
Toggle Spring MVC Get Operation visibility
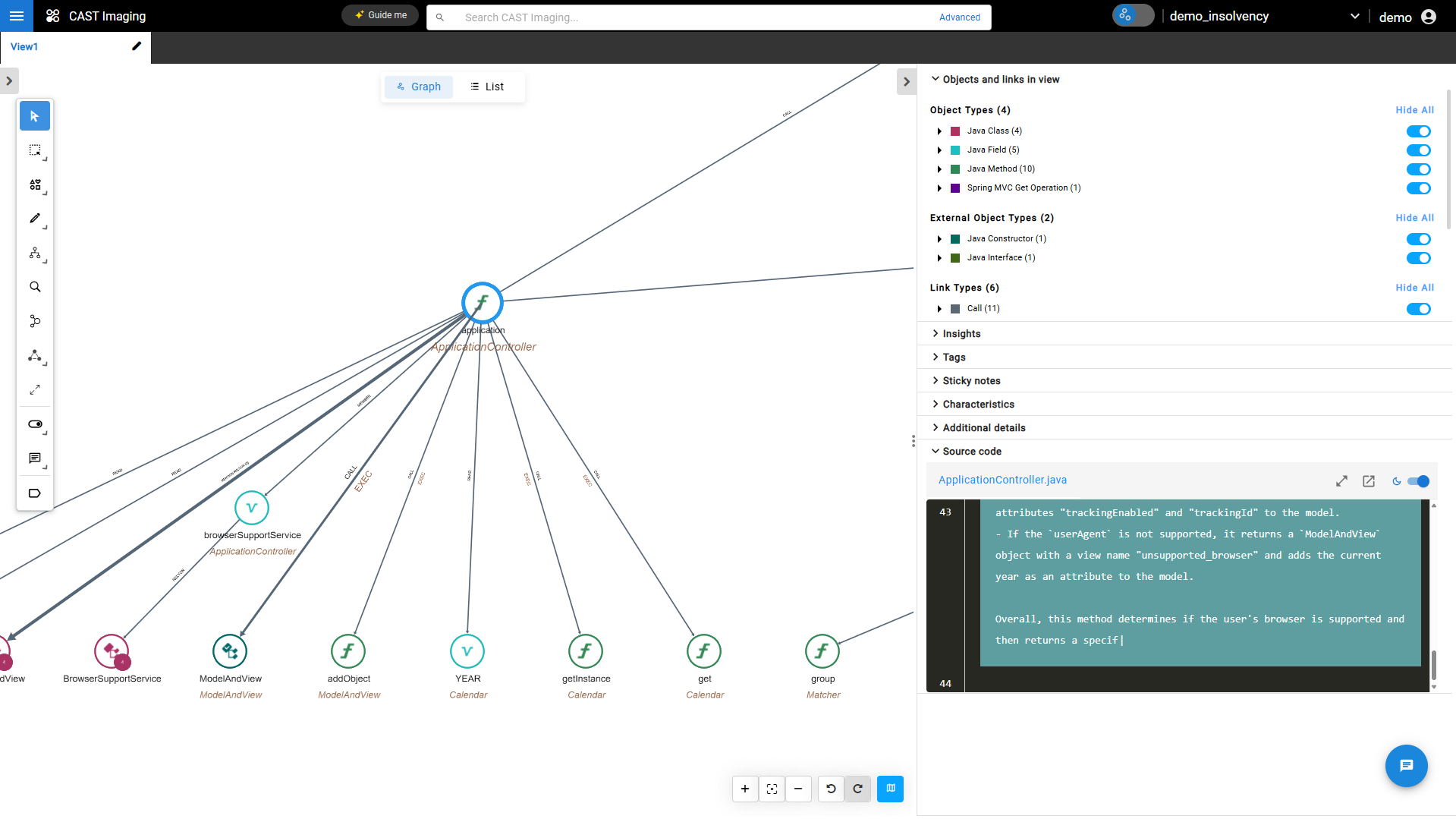(1417, 188)
